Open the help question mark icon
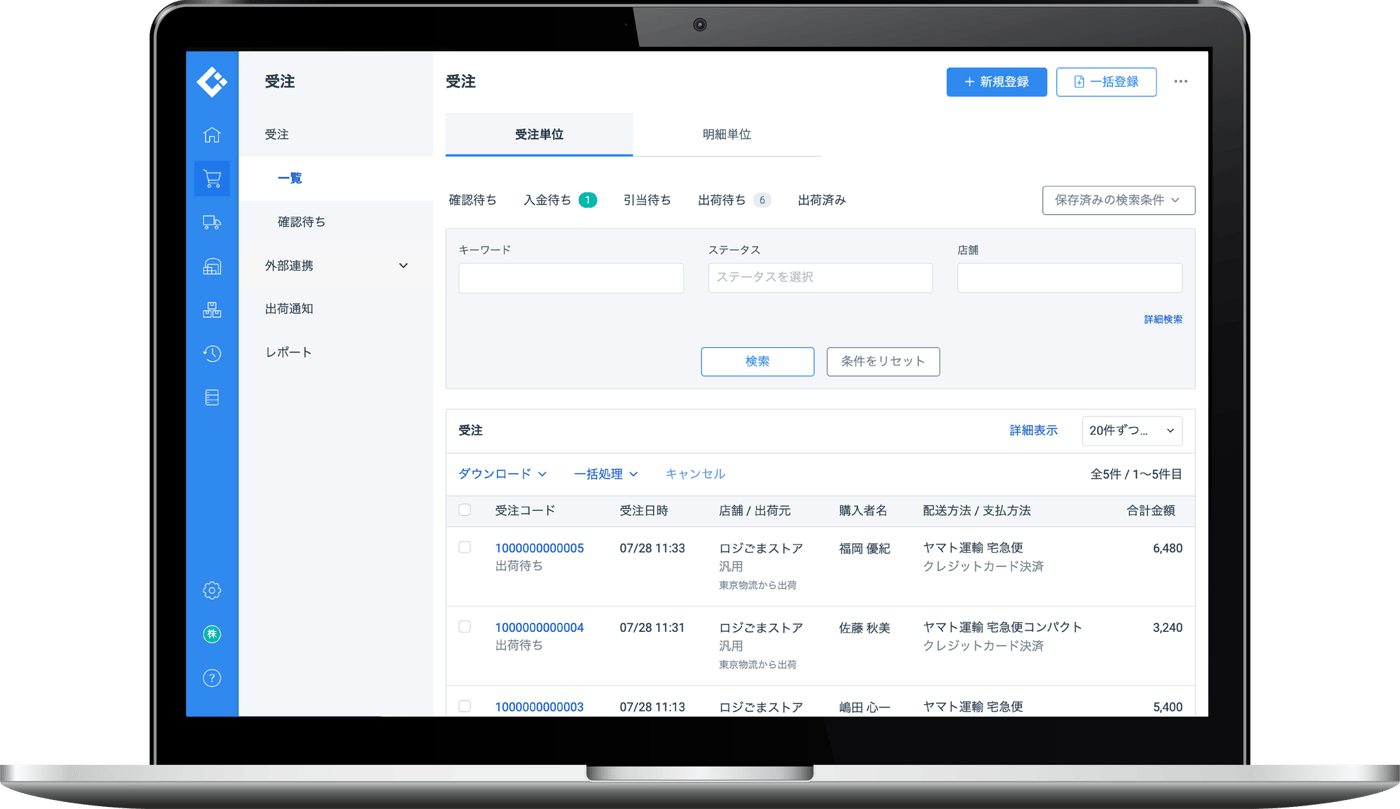This screenshot has height=809, width=1400. click(x=212, y=678)
